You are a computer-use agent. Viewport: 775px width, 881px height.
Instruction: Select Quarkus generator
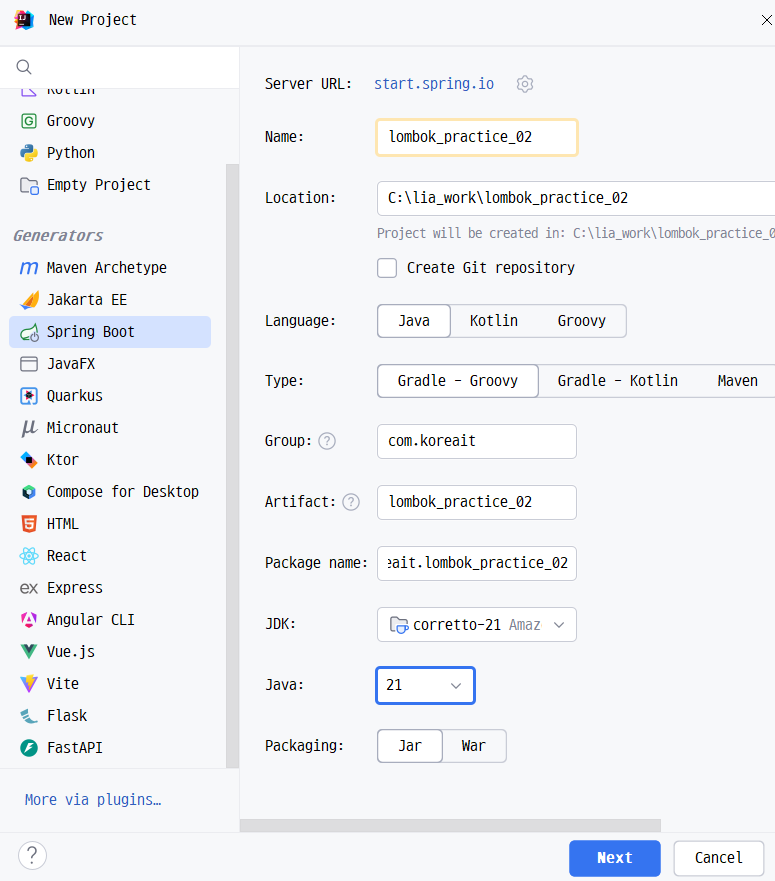(x=110, y=396)
